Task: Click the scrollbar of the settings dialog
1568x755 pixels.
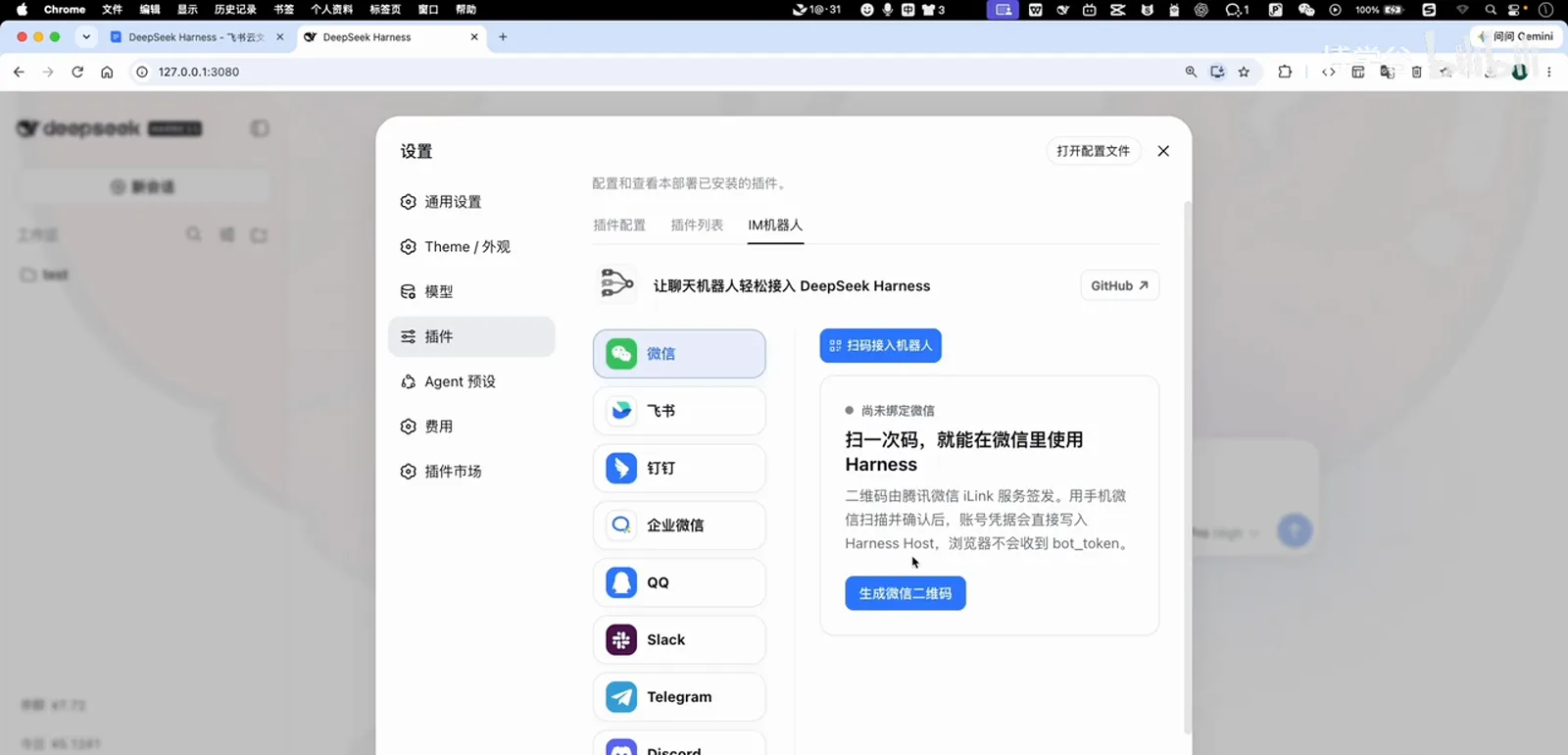Action: click(x=1188, y=467)
